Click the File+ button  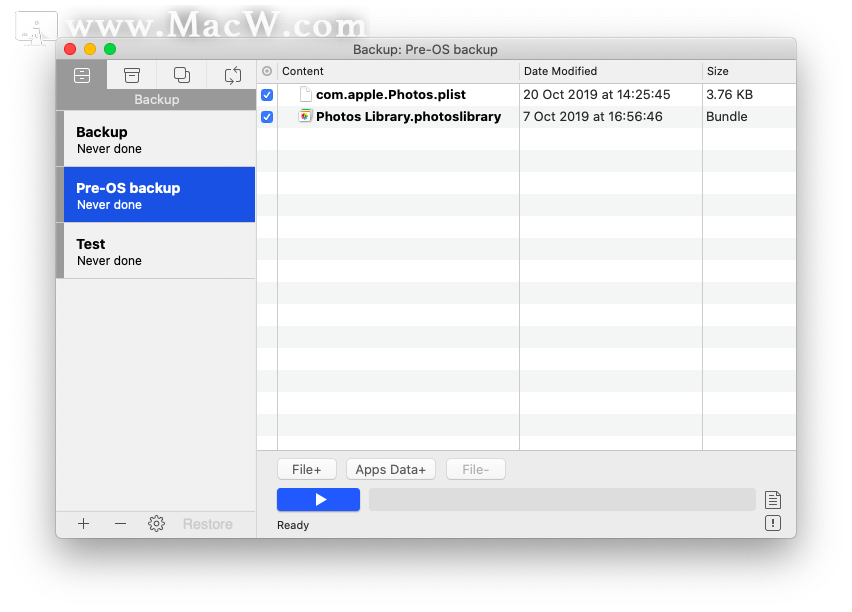click(x=306, y=470)
